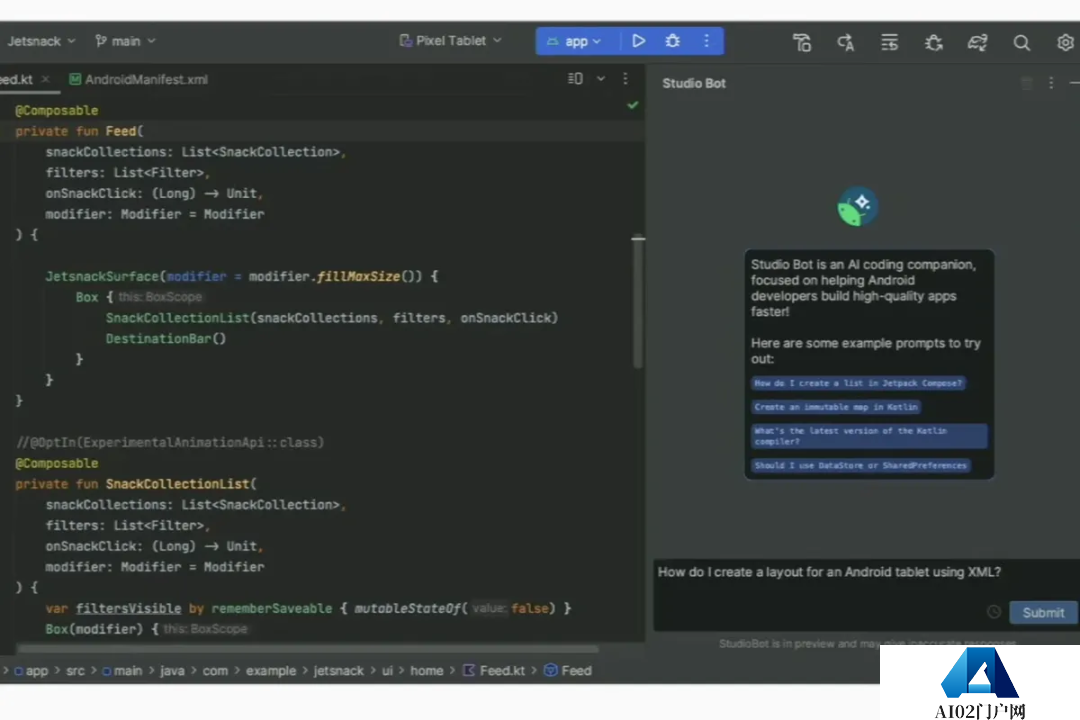
Task: Open the query history clock icon
Action: [993, 612]
